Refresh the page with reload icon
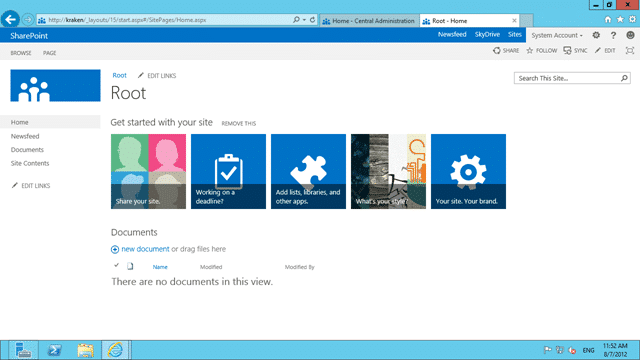The image size is (640, 360). point(312,20)
